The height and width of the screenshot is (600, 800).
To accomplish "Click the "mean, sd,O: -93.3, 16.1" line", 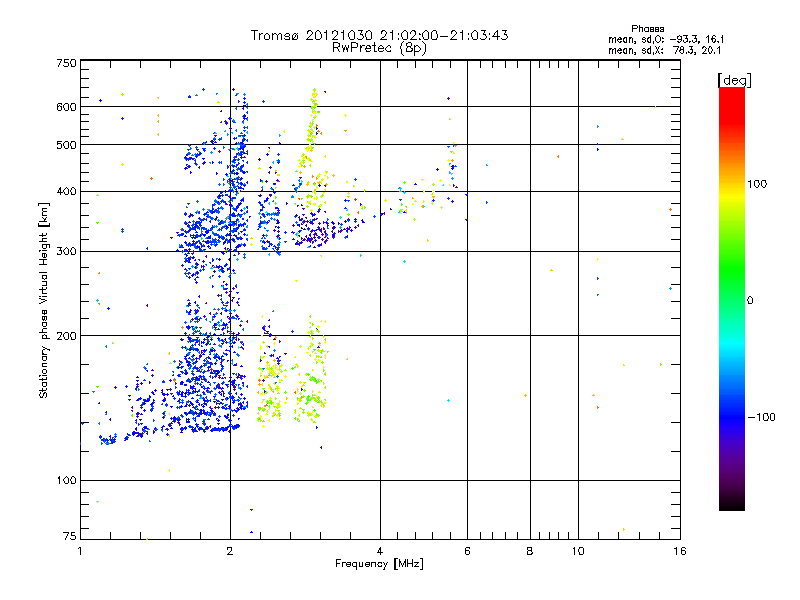I will point(666,39).
